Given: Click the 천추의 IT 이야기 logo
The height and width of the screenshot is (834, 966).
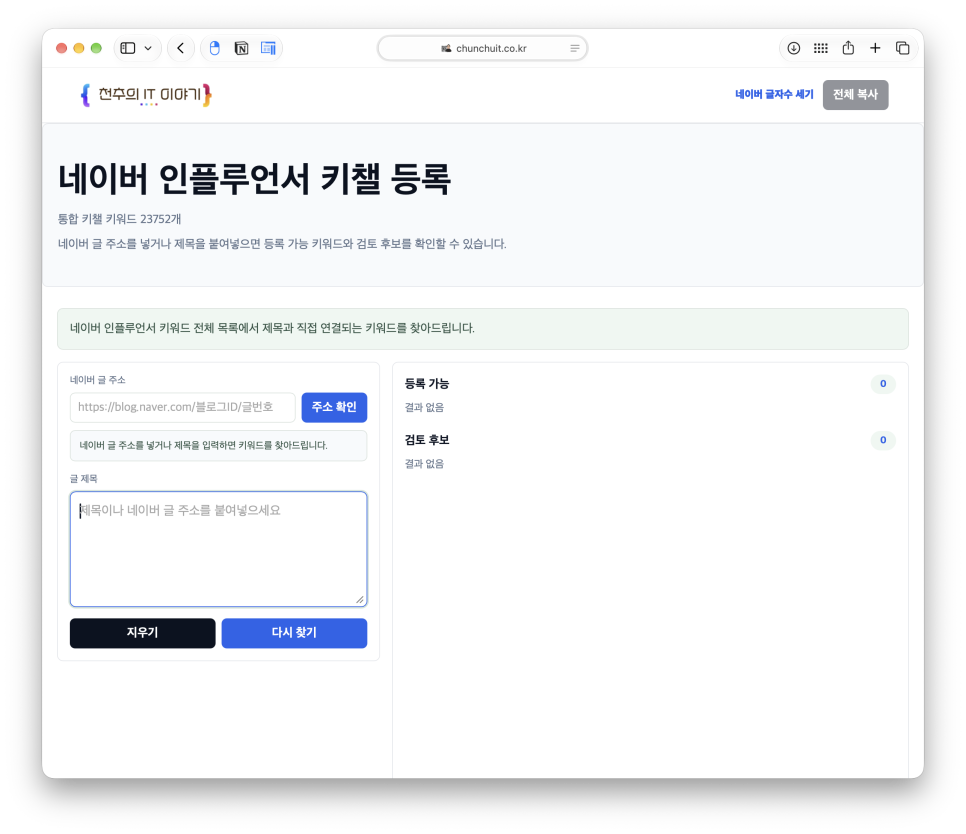Looking at the screenshot, I should click(x=146, y=95).
